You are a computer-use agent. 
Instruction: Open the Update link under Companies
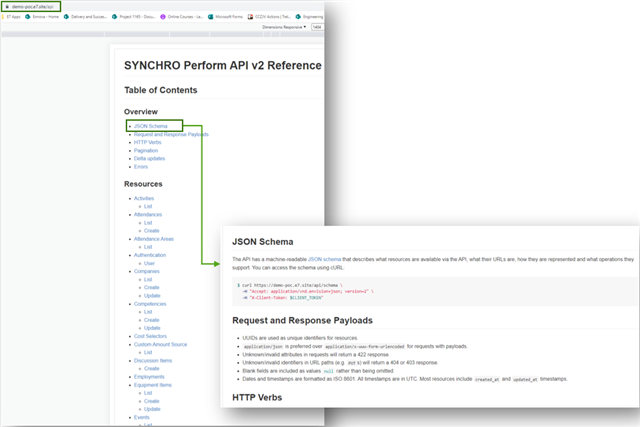coord(152,296)
